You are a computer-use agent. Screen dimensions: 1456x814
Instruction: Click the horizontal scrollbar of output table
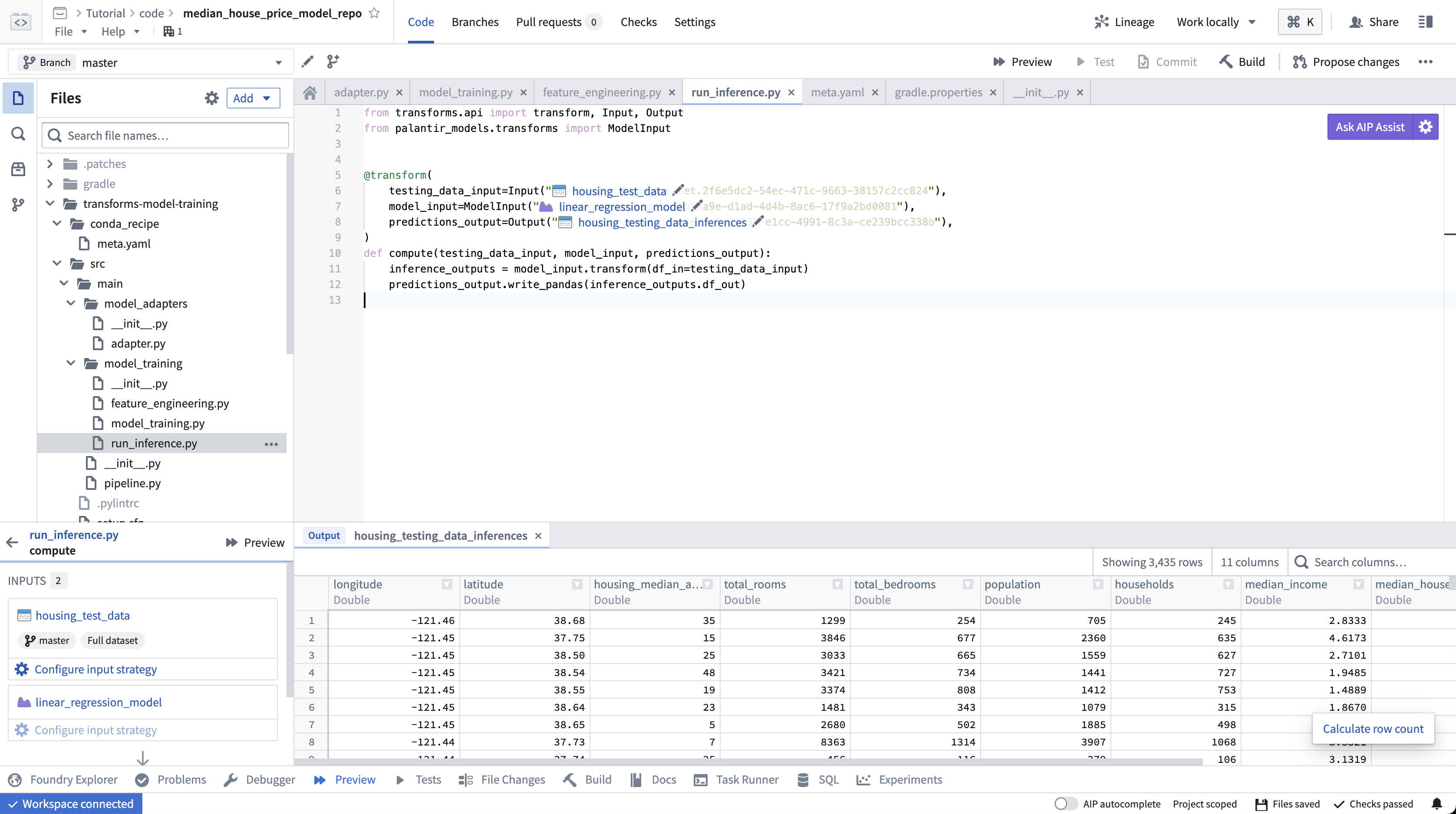point(748,762)
